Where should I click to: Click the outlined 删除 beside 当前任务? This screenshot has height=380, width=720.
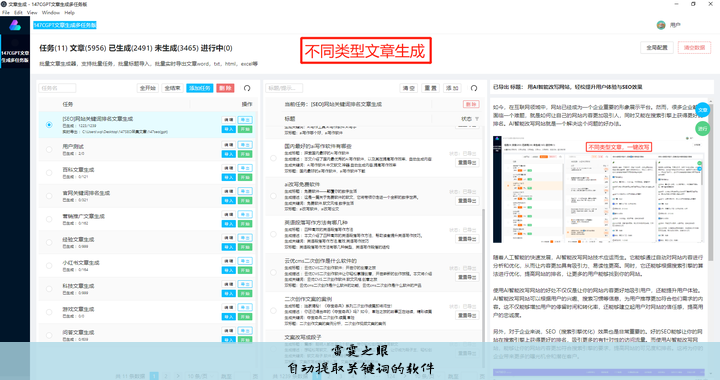click(471, 104)
